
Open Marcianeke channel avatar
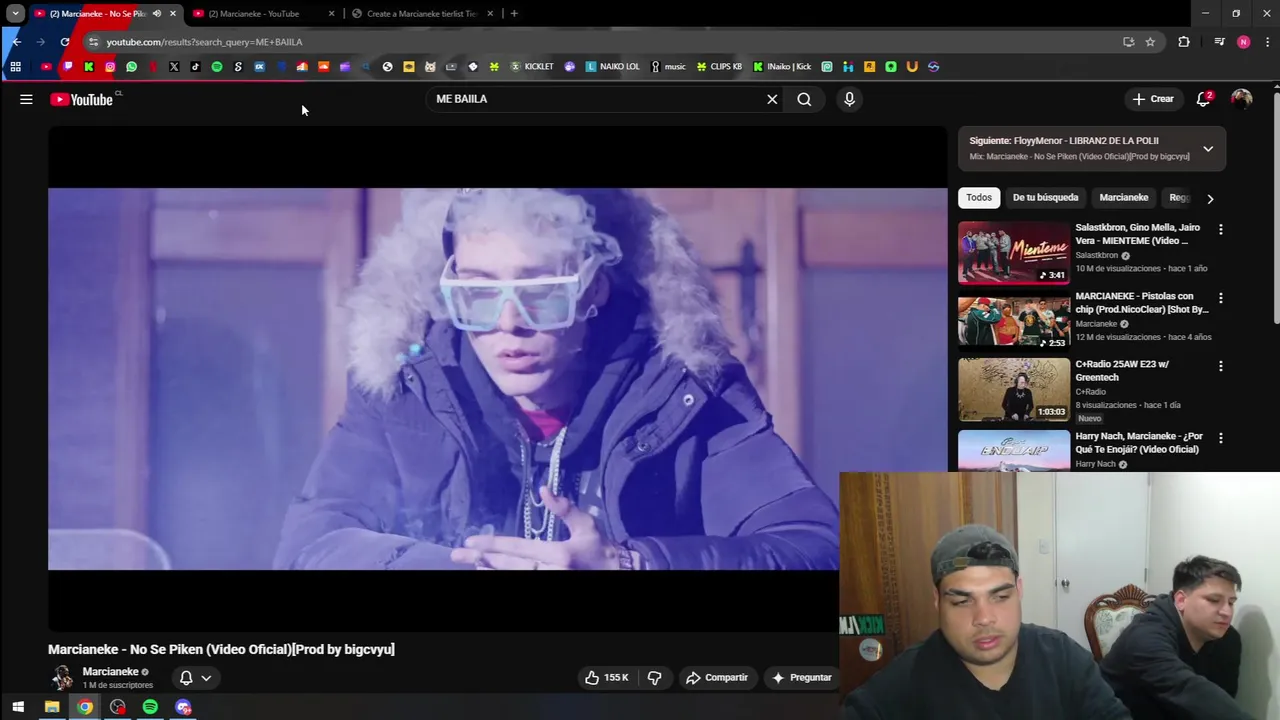(x=62, y=677)
